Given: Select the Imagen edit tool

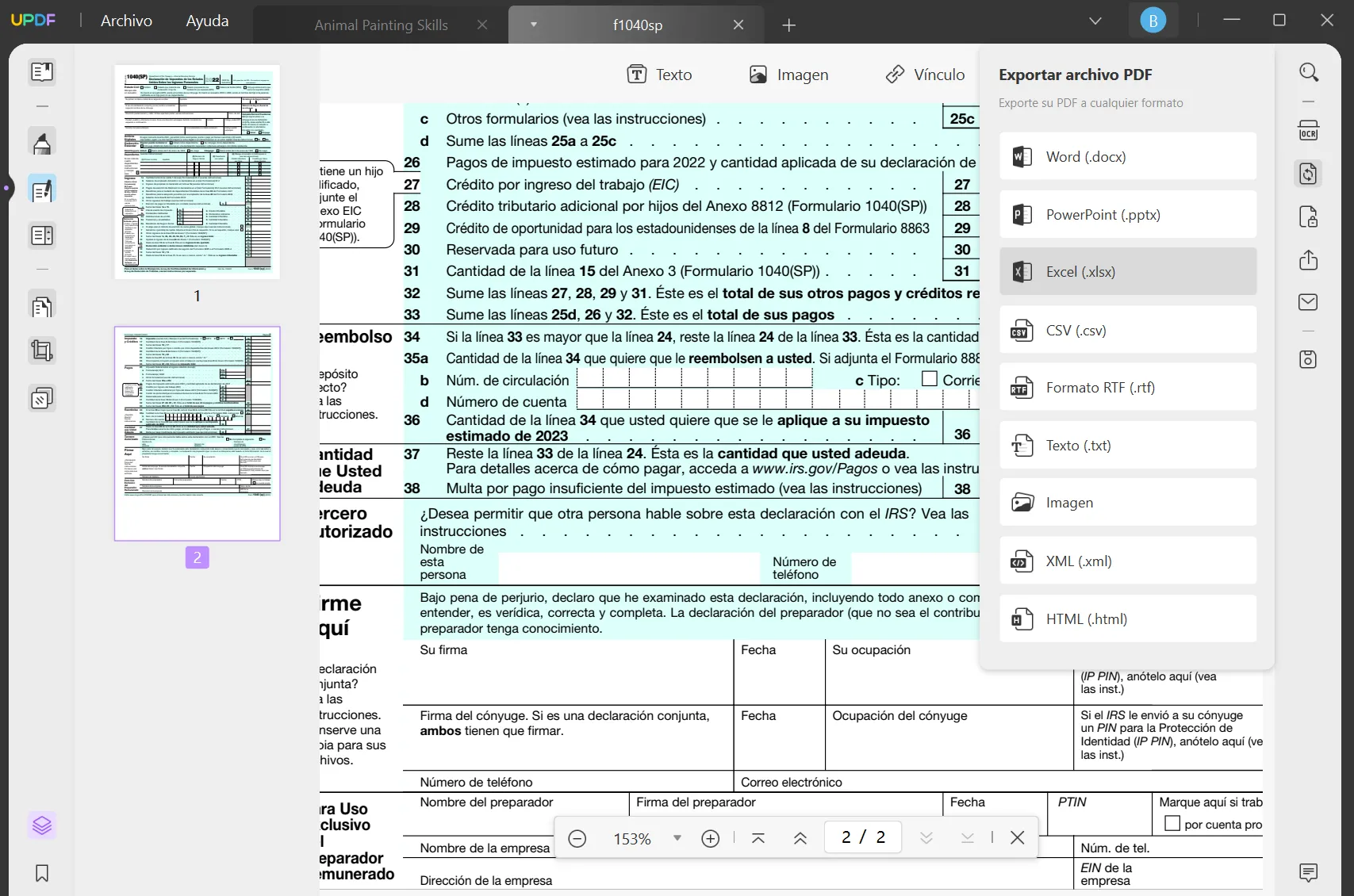Looking at the screenshot, I should coord(788,75).
